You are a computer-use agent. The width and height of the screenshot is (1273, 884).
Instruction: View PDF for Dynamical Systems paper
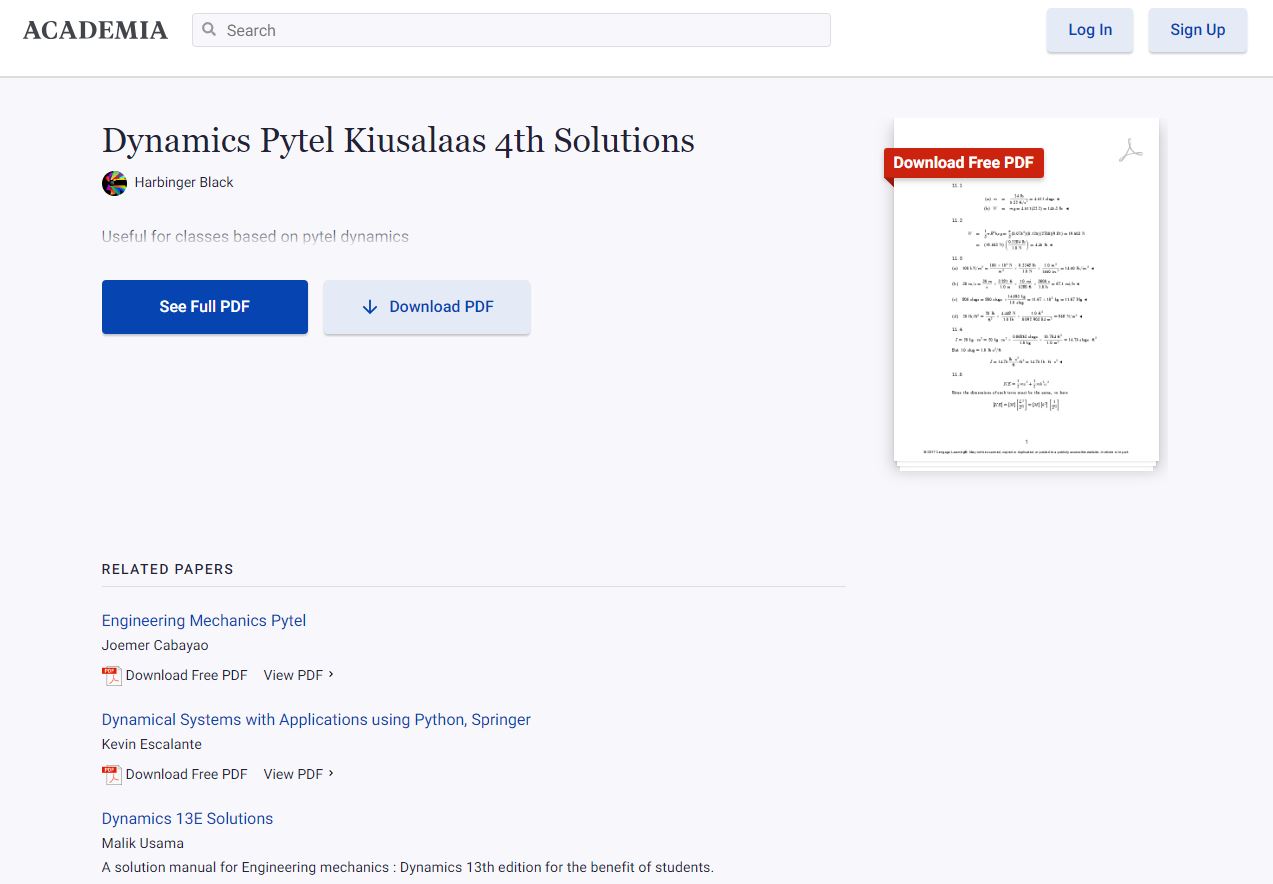tap(293, 774)
